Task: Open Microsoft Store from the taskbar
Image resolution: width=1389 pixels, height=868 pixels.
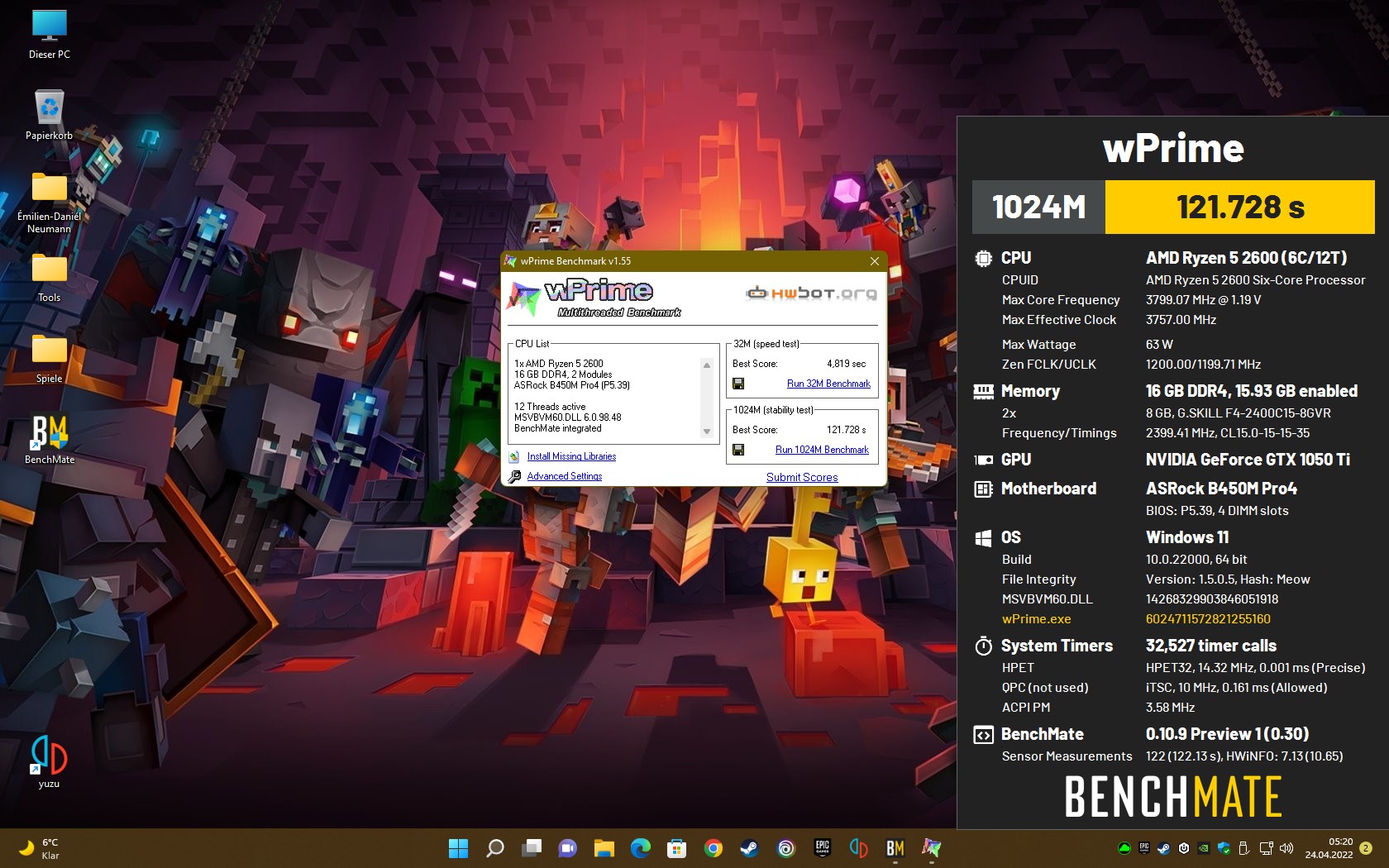Action: [677, 848]
